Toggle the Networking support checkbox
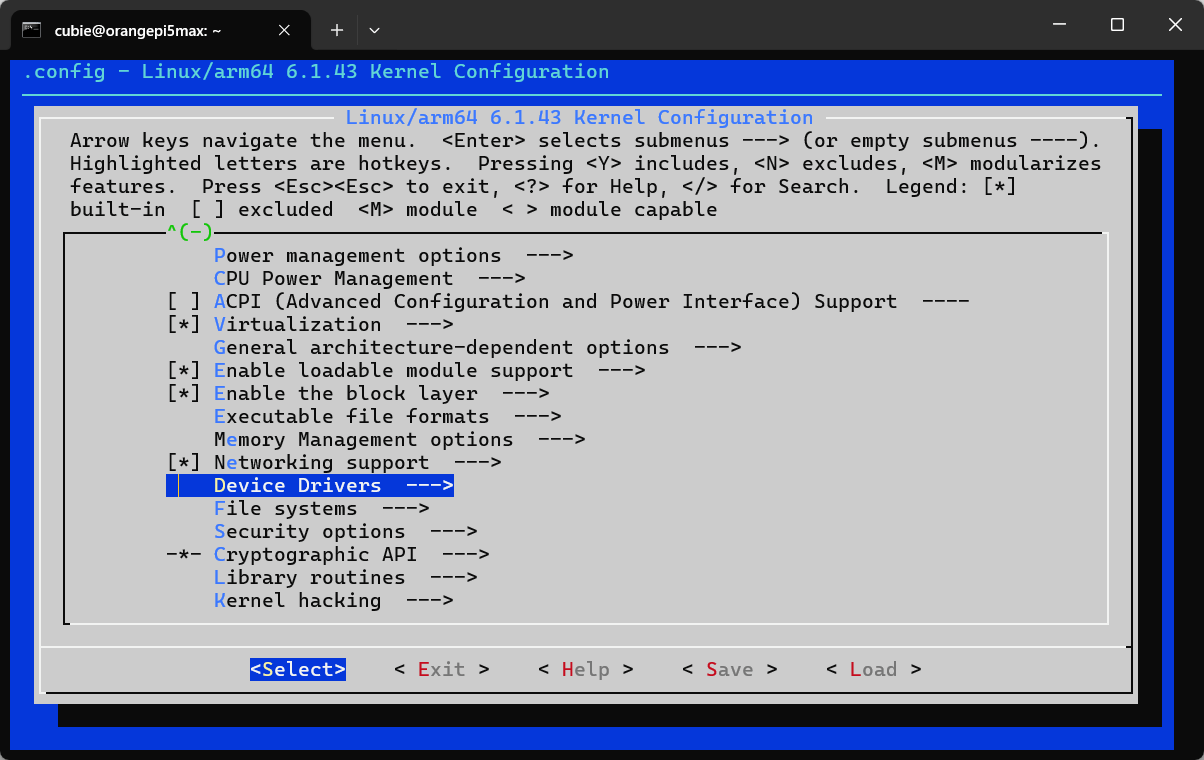Viewport: 1204px width, 760px height. point(184,463)
